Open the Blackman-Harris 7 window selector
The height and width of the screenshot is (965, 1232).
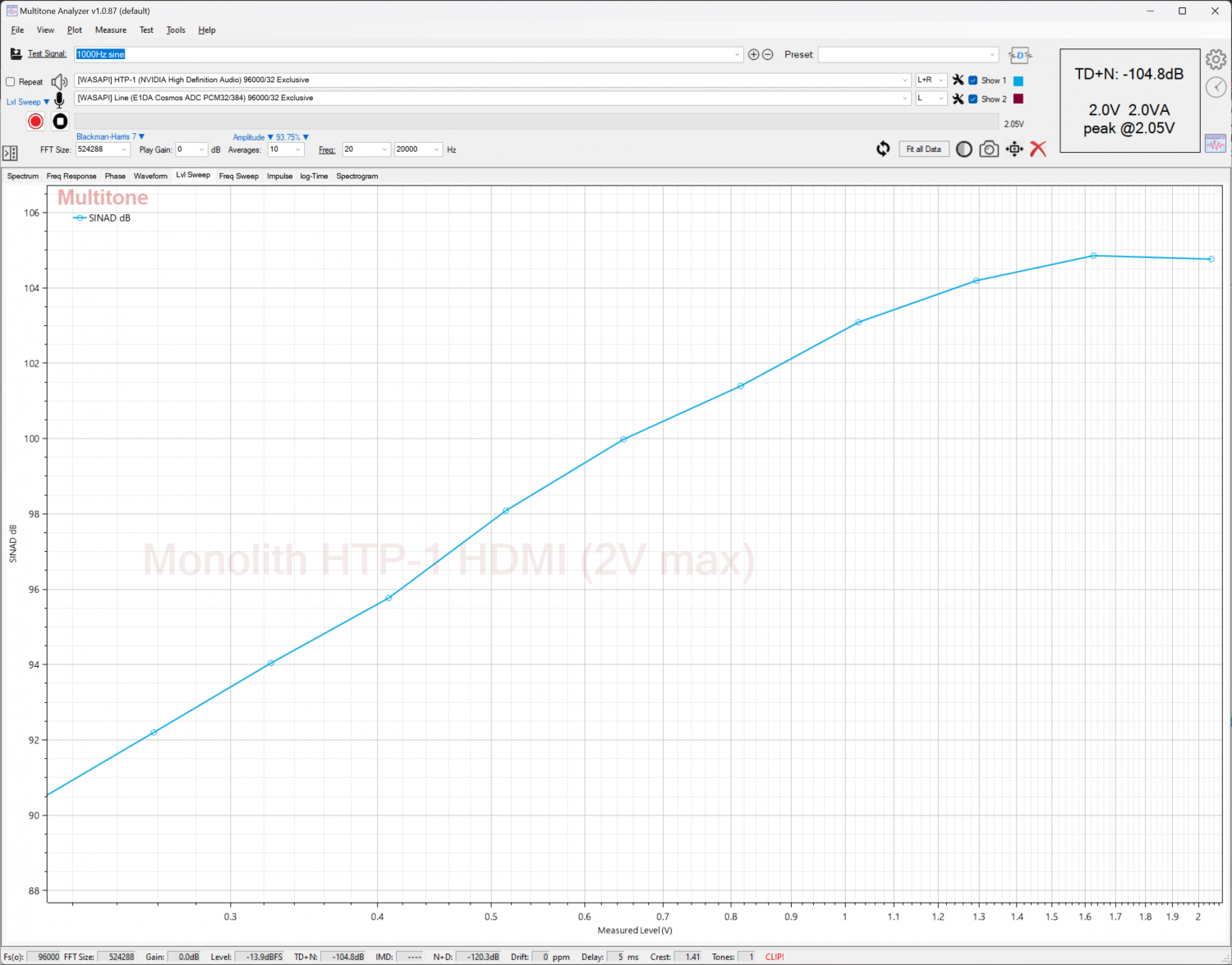pyautogui.click(x=110, y=137)
